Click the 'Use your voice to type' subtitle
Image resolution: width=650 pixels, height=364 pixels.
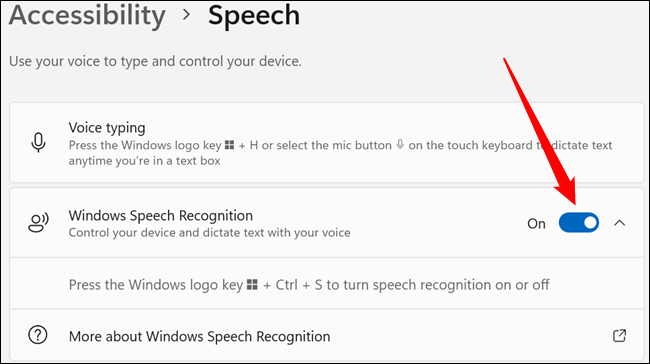155,61
